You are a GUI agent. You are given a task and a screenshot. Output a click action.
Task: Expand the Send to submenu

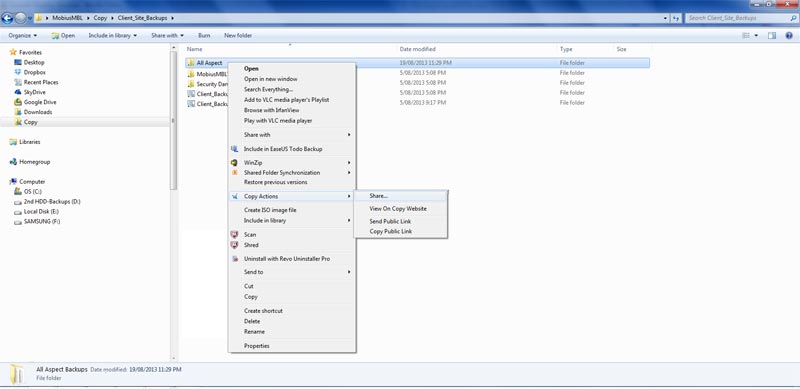pos(291,272)
